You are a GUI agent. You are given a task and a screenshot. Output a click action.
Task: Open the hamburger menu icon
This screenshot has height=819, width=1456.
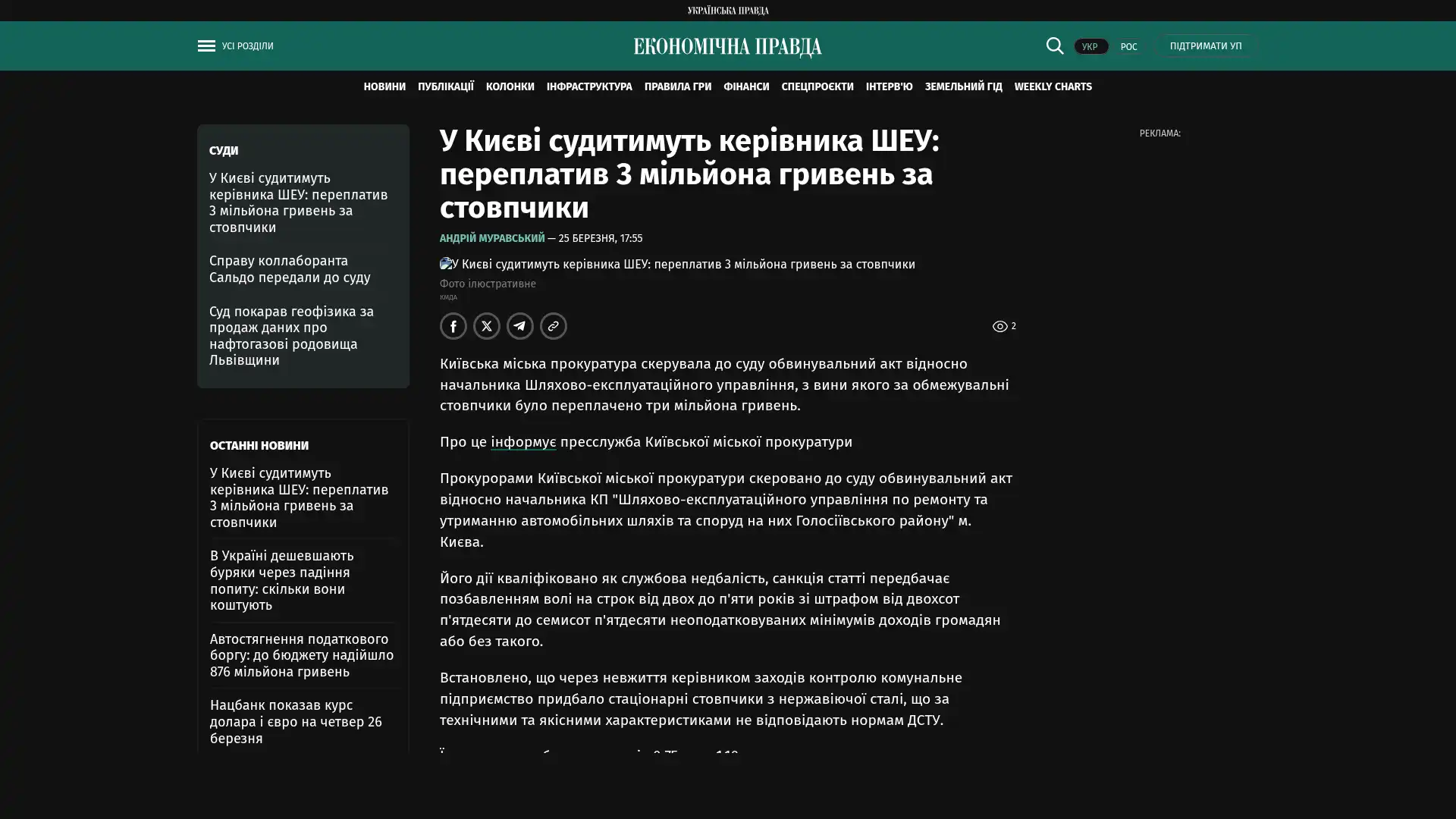point(206,46)
